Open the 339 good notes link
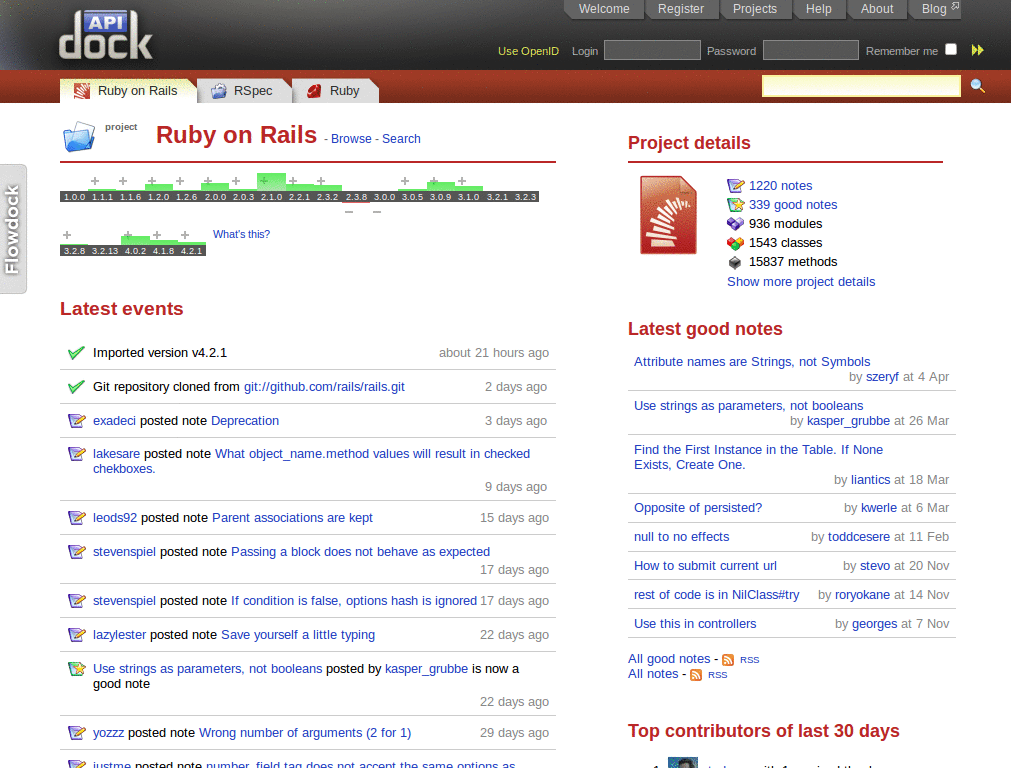Screen dimensions: 1024x768 pos(793,204)
